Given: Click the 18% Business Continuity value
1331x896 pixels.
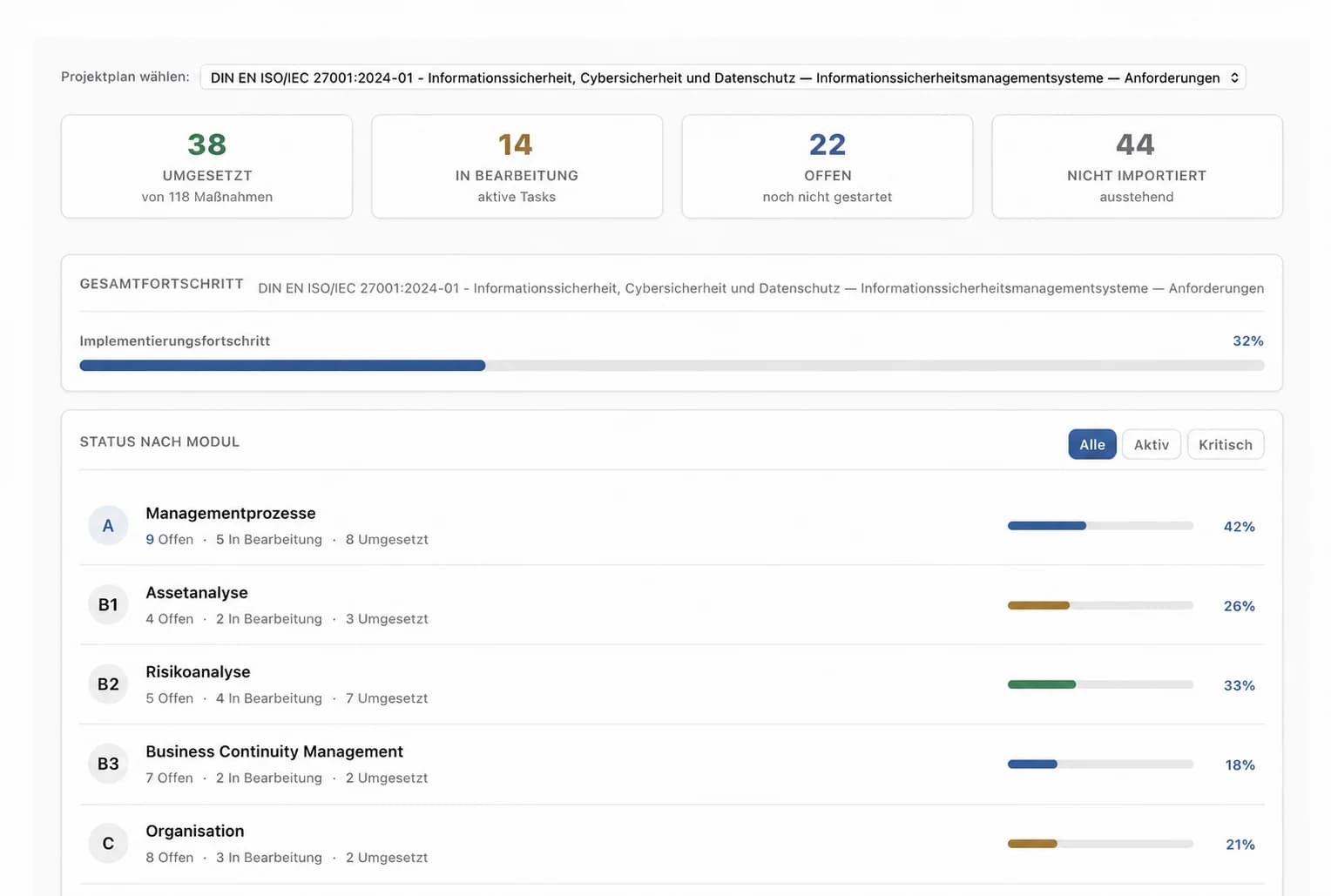Looking at the screenshot, I should [1240, 765].
